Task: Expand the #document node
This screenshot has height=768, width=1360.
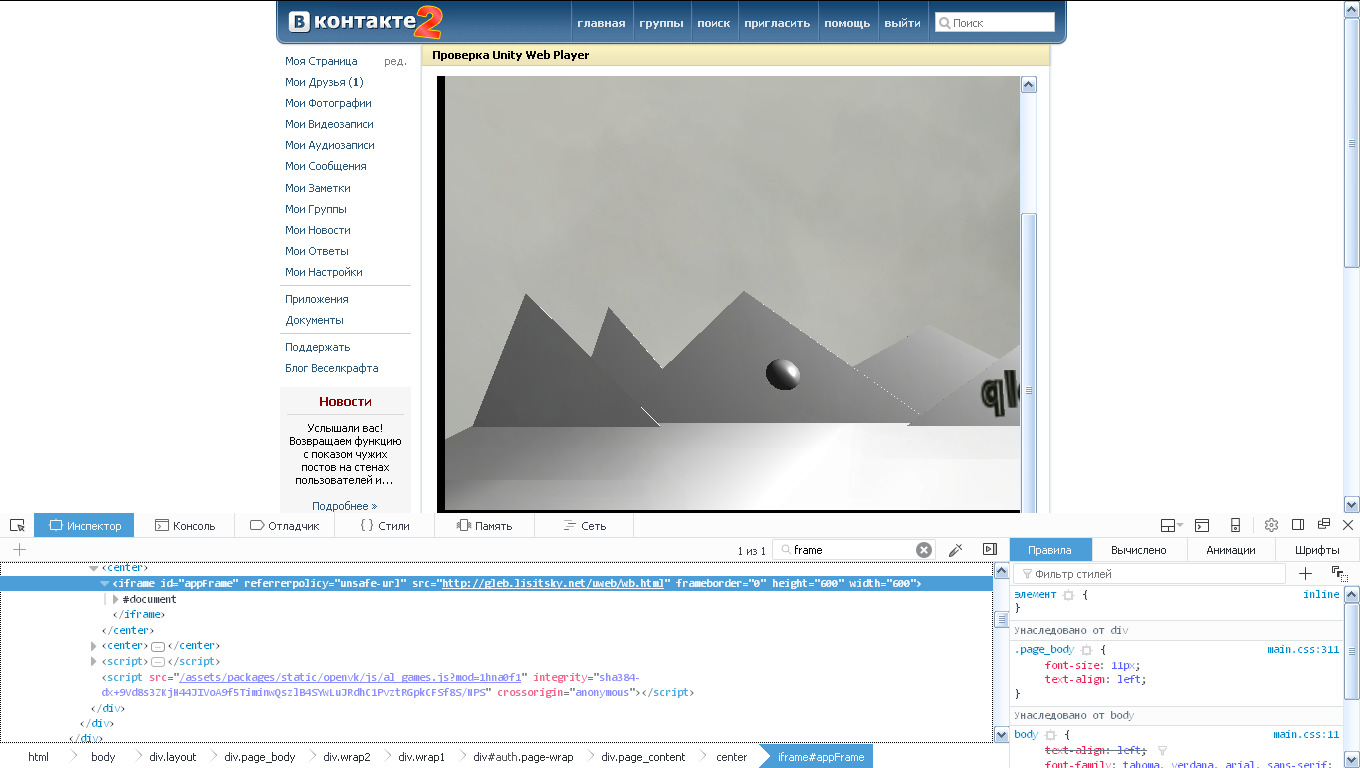Action: pos(116,599)
